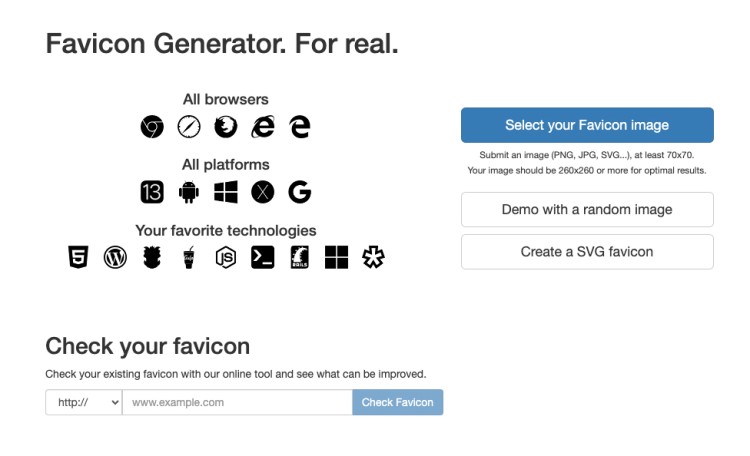Open the http:// protocol dropdown
750x456 pixels.
[83, 402]
